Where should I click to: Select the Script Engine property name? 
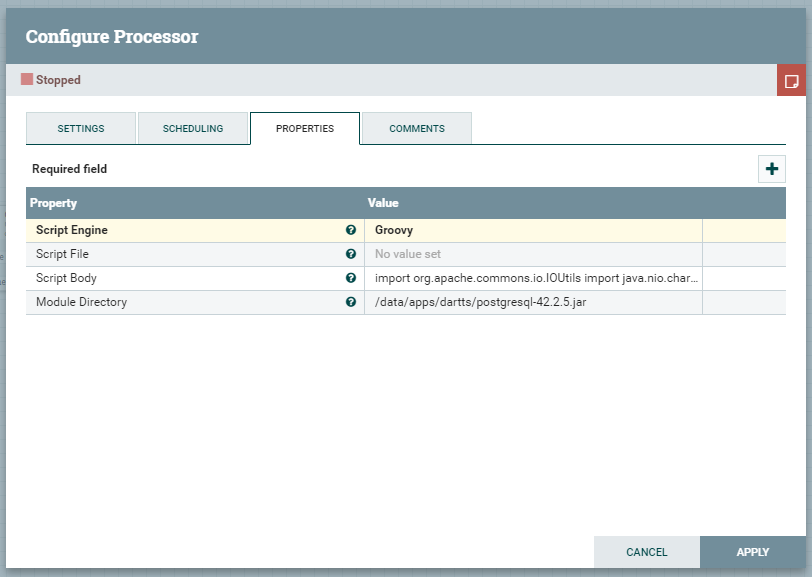click(72, 230)
